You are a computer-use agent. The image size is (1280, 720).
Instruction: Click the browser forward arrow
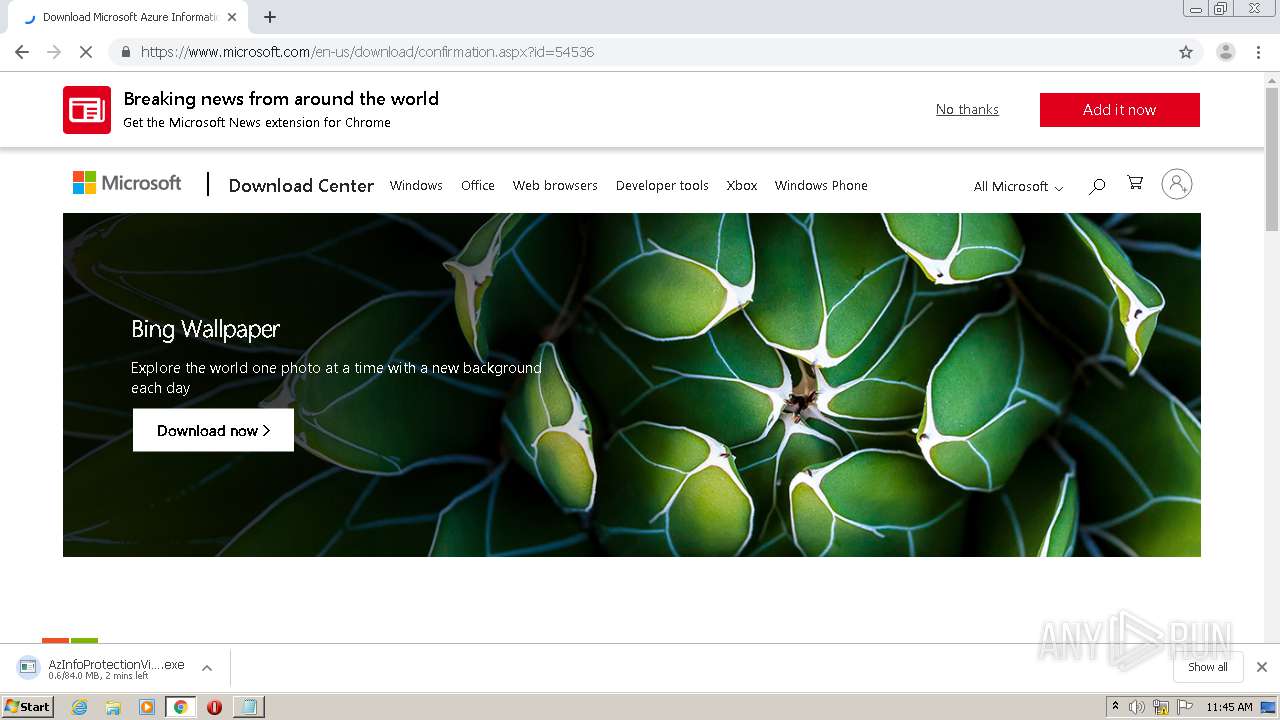coord(54,52)
